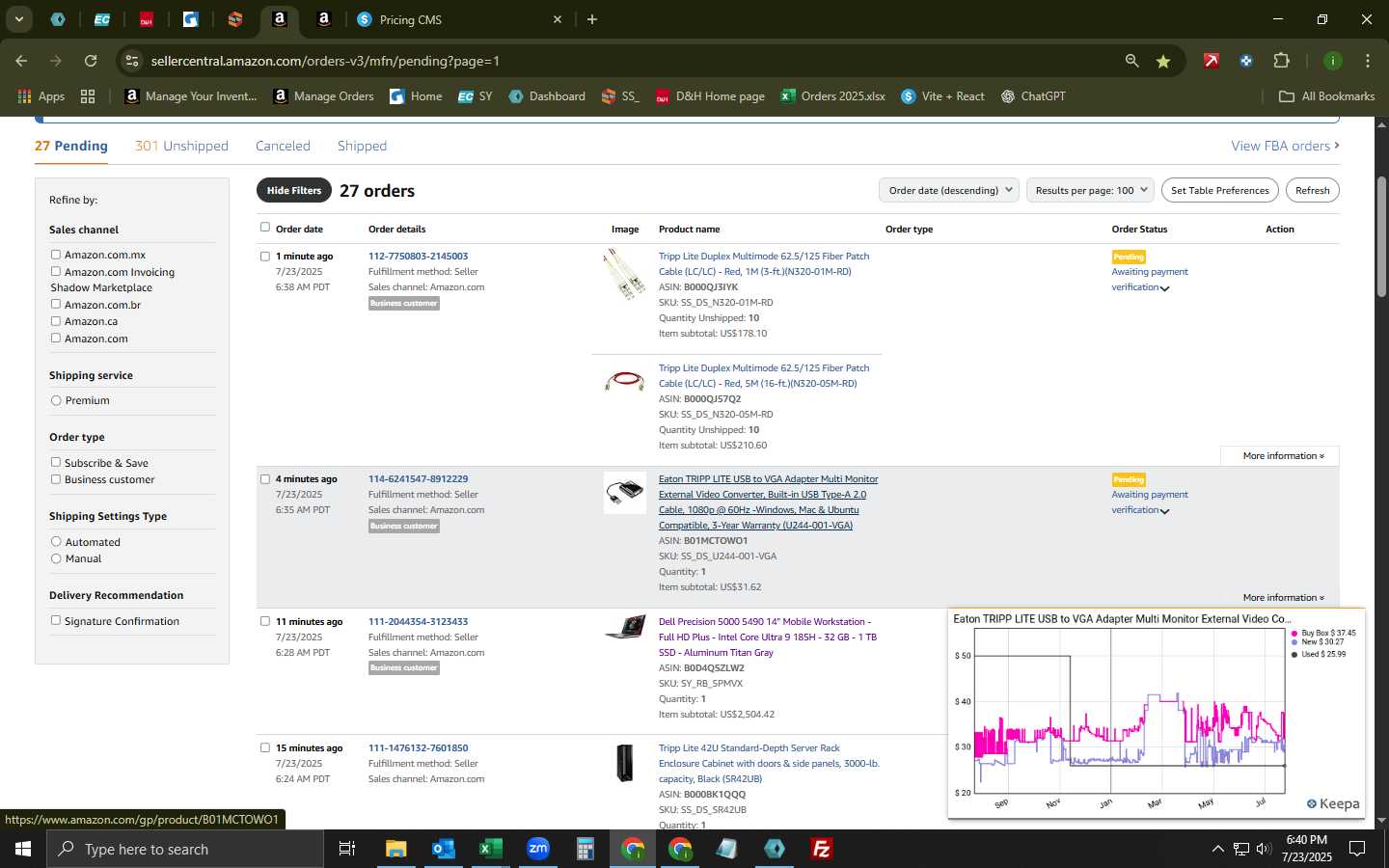The image size is (1389, 868).
Task: Open the Zoom app in the taskbar
Action: click(x=537, y=849)
